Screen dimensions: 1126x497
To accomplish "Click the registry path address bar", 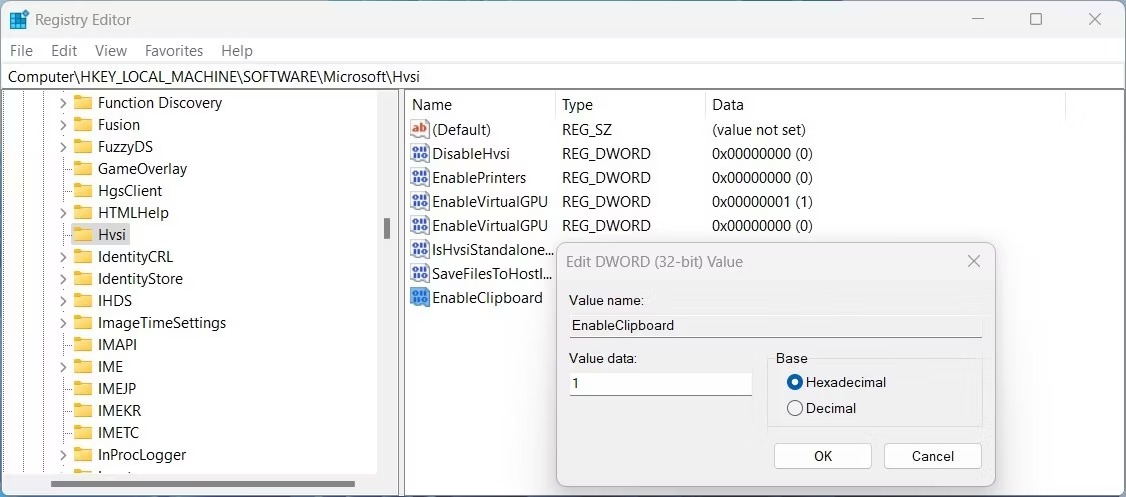I will coord(563,76).
